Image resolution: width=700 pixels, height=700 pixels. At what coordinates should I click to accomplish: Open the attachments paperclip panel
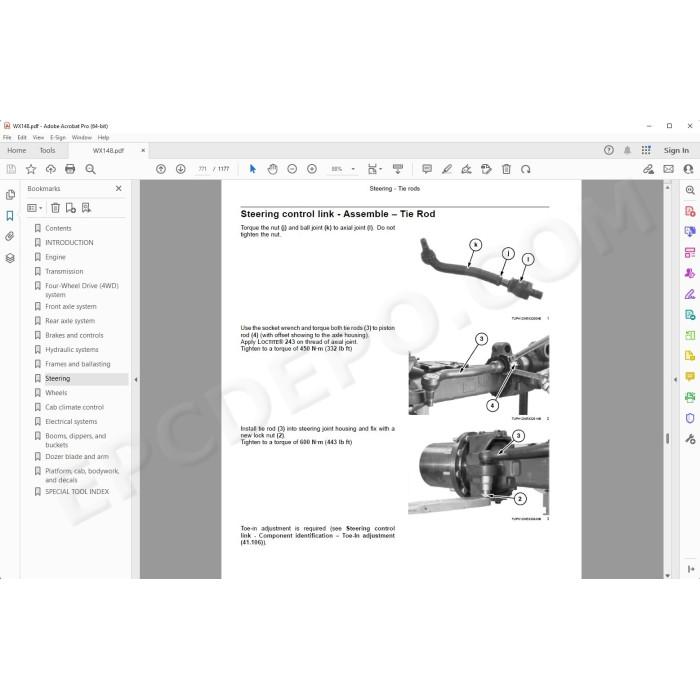click(10, 237)
